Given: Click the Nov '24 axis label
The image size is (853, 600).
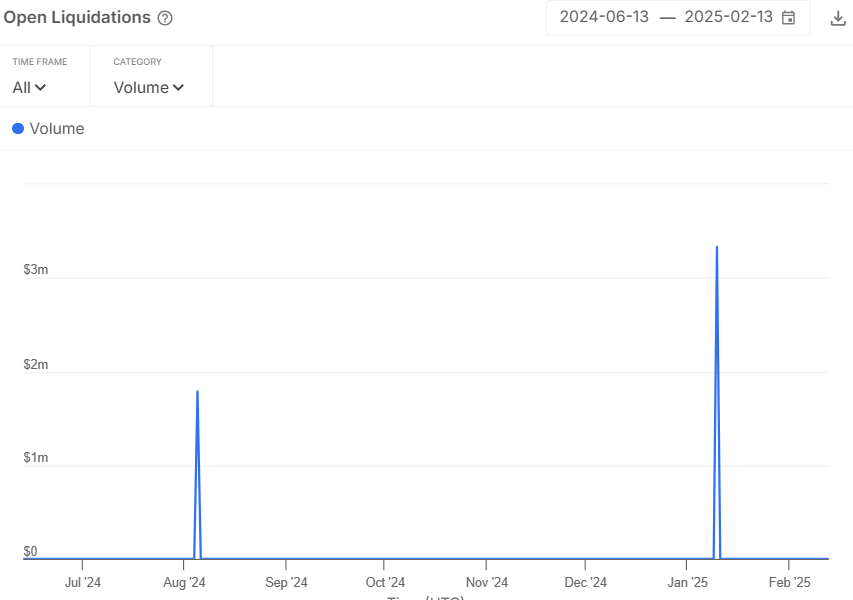Looking at the screenshot, I should 487,582.
